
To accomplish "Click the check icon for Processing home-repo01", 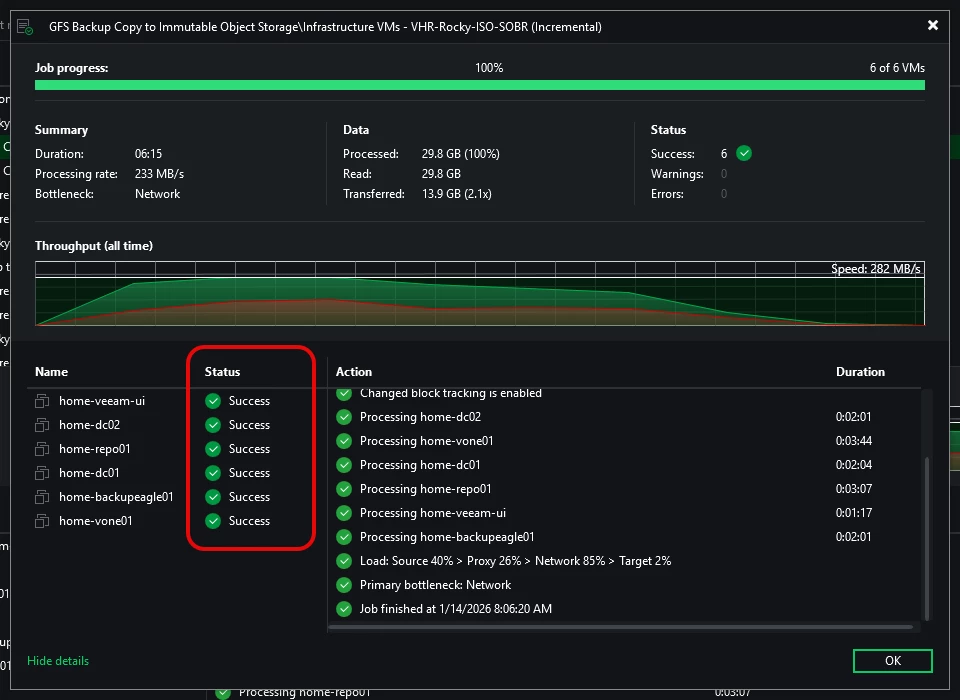I will [x=344, y=489].
